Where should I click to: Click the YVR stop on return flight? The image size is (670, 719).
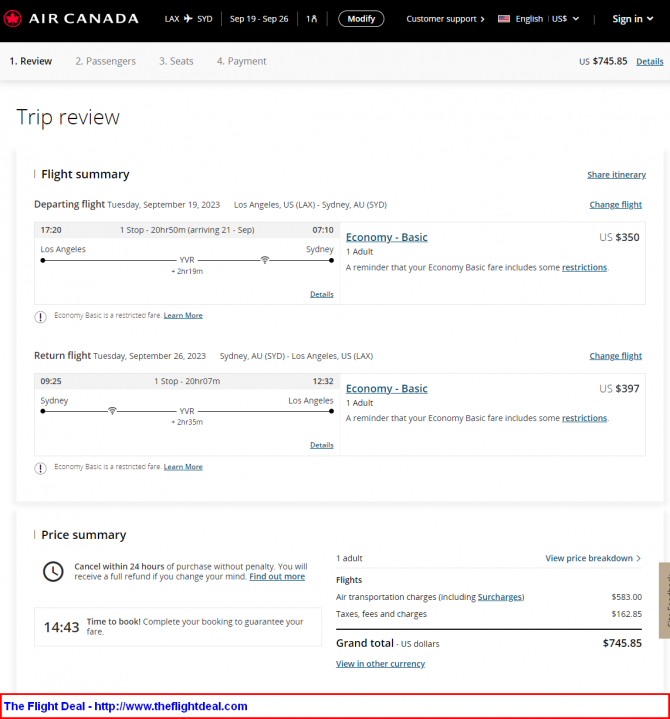[187, 411]
